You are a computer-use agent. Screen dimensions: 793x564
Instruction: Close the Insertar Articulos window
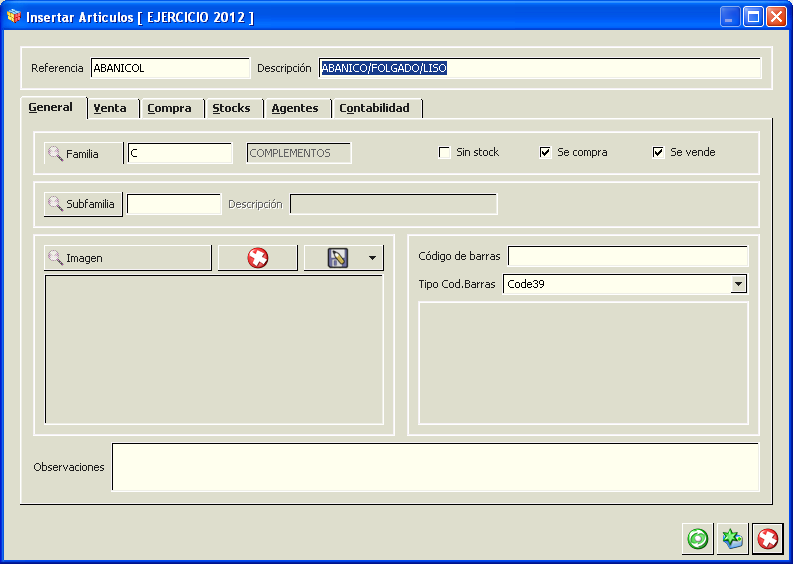pyautogui.click(x=776, y=17)
